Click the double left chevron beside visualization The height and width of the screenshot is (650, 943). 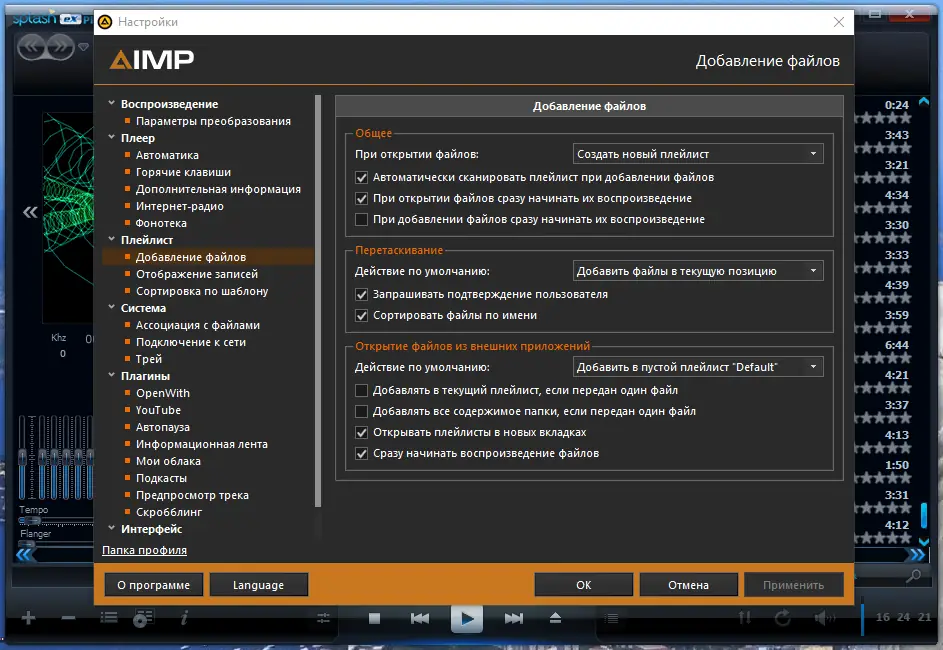pyautogui.click(x=30, y=212)
